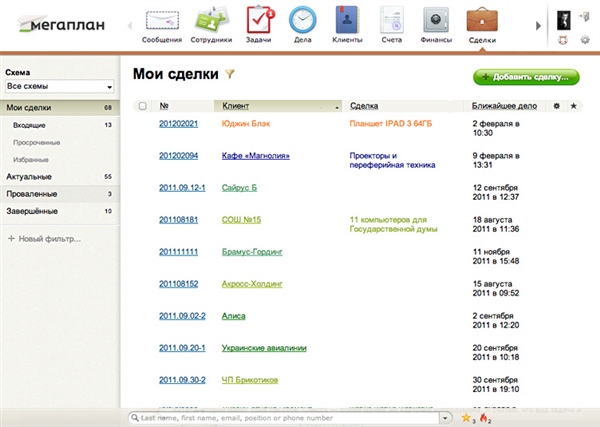Click the contact search input field
Screen dimensions: 600x427
click(x=289, y=418)
